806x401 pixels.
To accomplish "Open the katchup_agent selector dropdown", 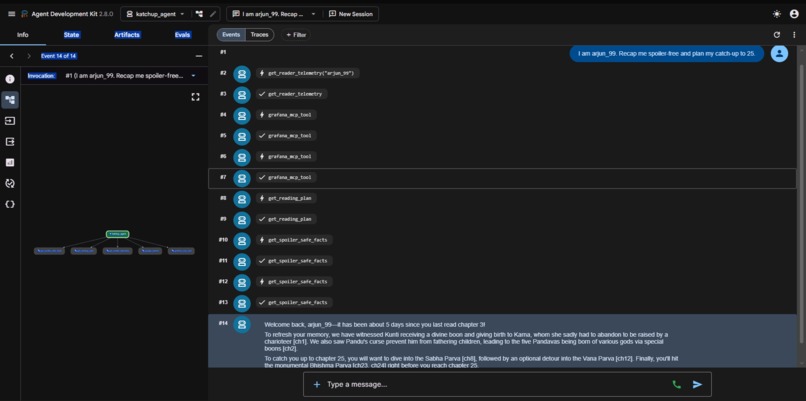I will tap(155, 14).
